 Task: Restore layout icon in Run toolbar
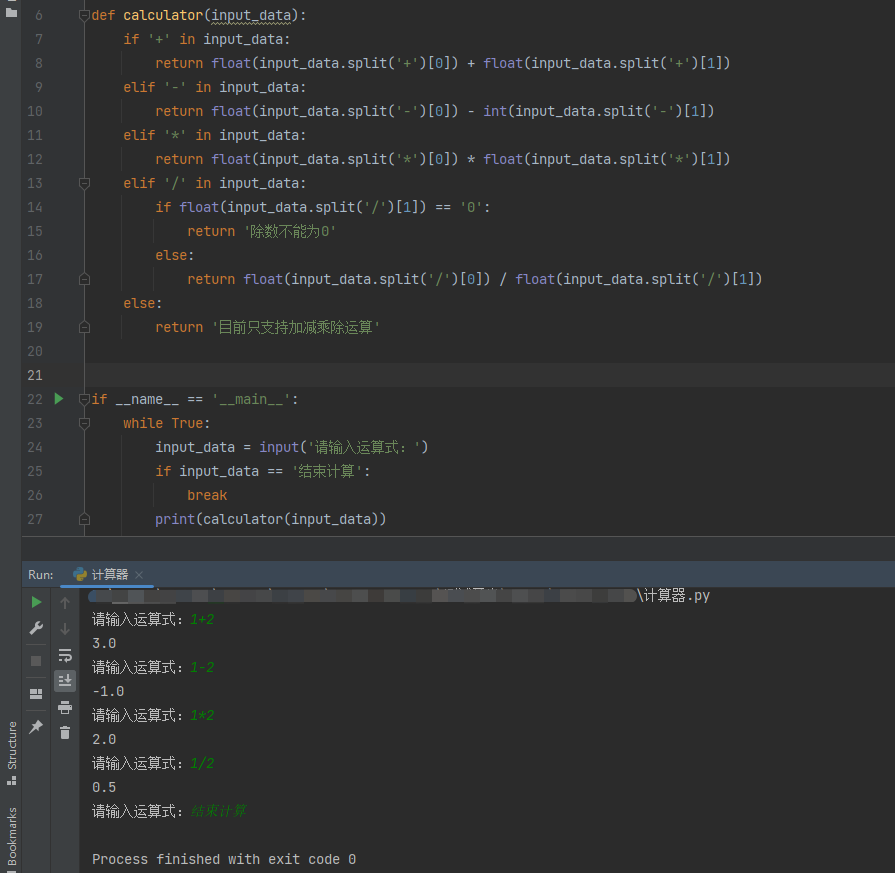pos(36,694)
